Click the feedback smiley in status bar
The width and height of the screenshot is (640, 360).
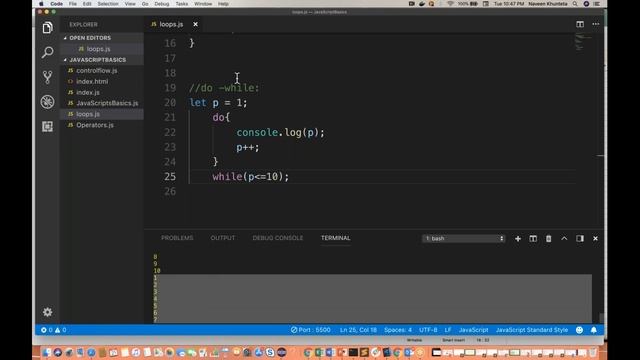coord(579,330)
